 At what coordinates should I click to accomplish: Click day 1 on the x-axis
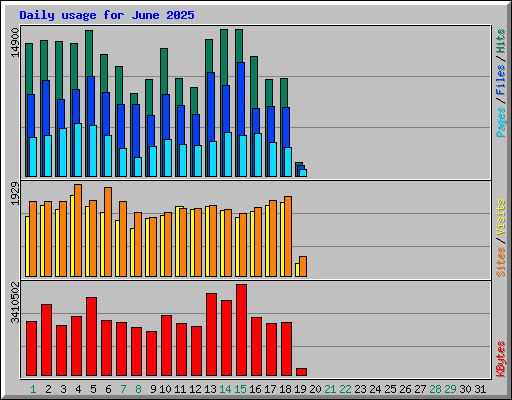tap(33, 389)
